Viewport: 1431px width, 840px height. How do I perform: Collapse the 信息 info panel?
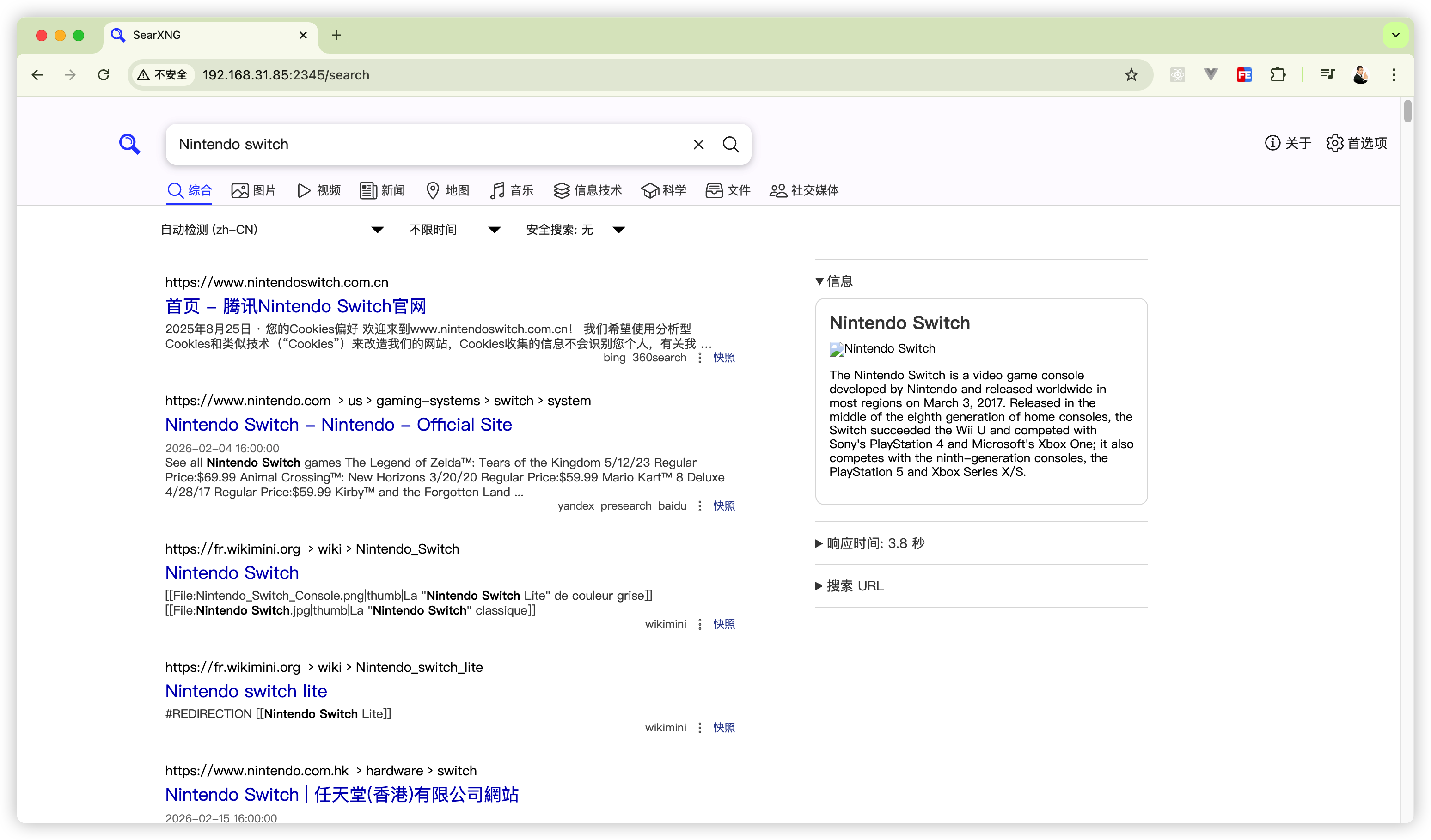pos(834,281)
